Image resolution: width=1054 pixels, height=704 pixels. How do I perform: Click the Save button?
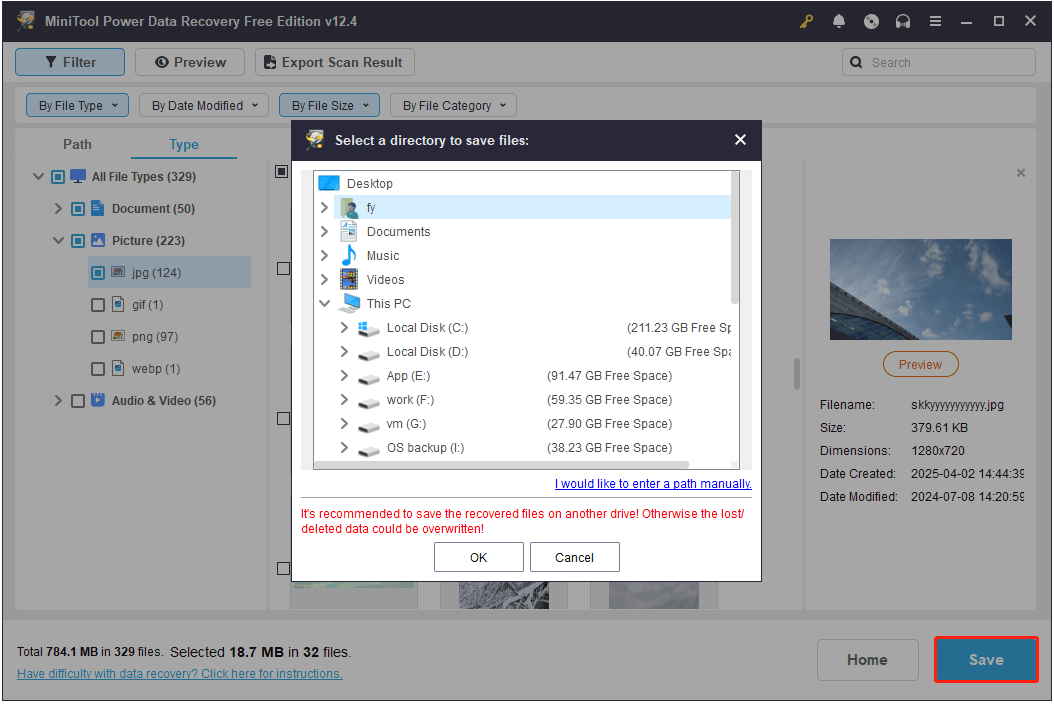985,660
